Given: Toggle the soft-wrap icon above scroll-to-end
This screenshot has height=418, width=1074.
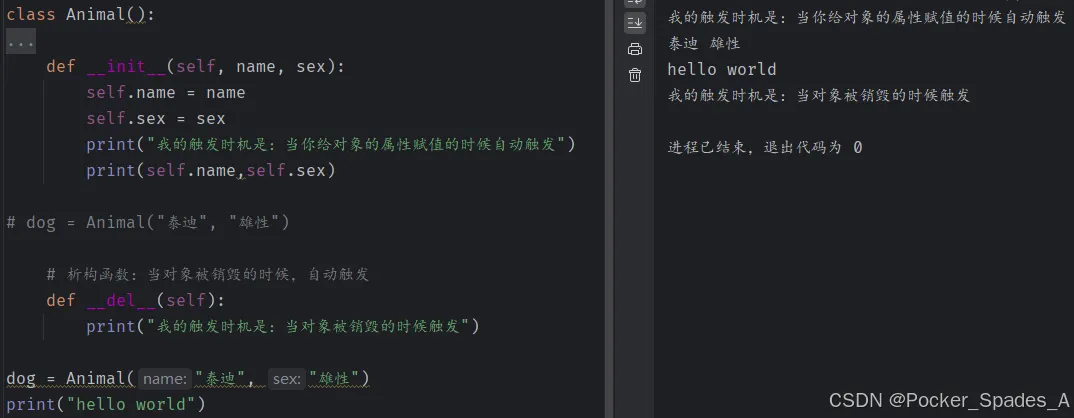Looking at the screenshot, I should point(635,3).
